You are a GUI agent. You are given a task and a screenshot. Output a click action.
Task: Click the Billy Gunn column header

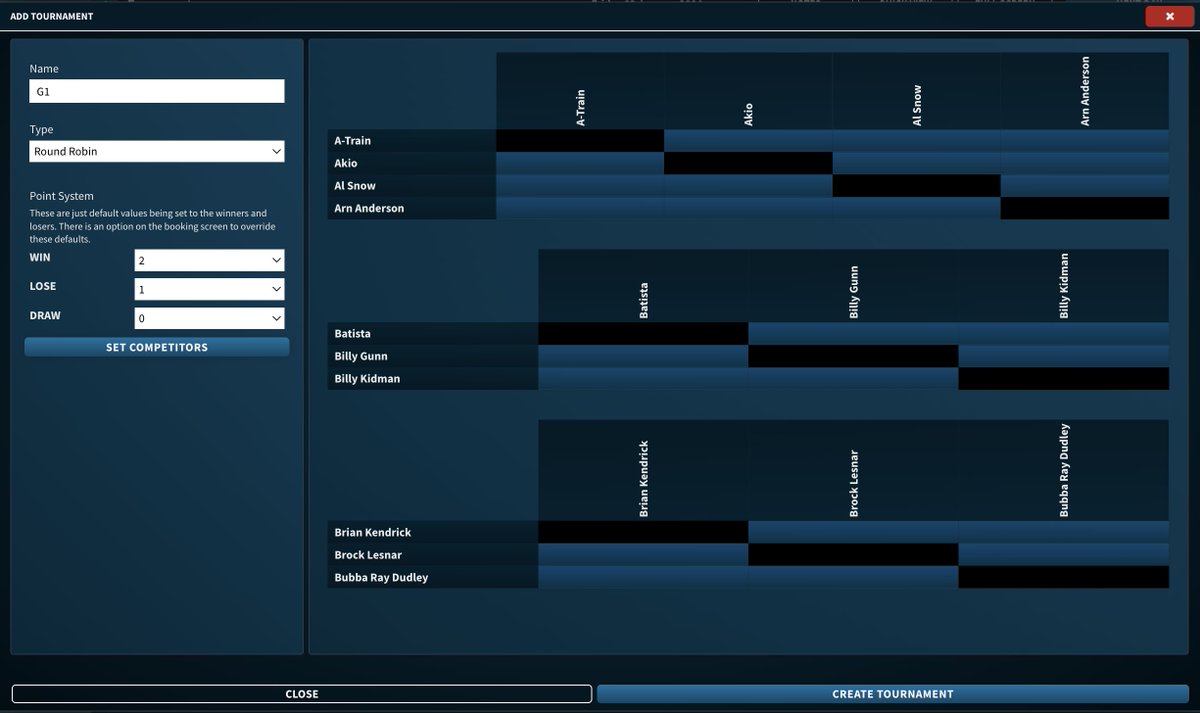(853, 286)
